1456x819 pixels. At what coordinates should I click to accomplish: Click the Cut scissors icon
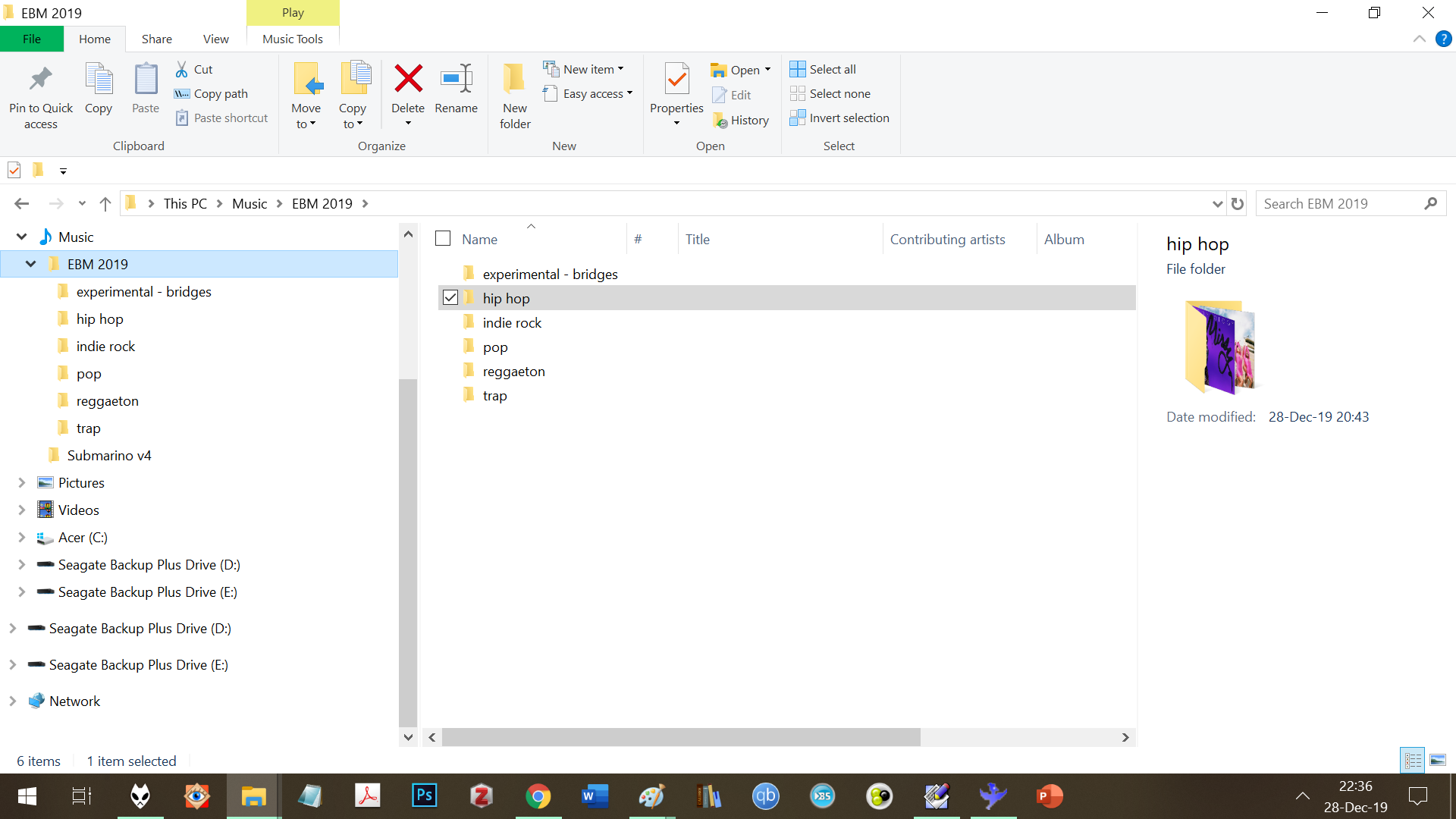182,69
